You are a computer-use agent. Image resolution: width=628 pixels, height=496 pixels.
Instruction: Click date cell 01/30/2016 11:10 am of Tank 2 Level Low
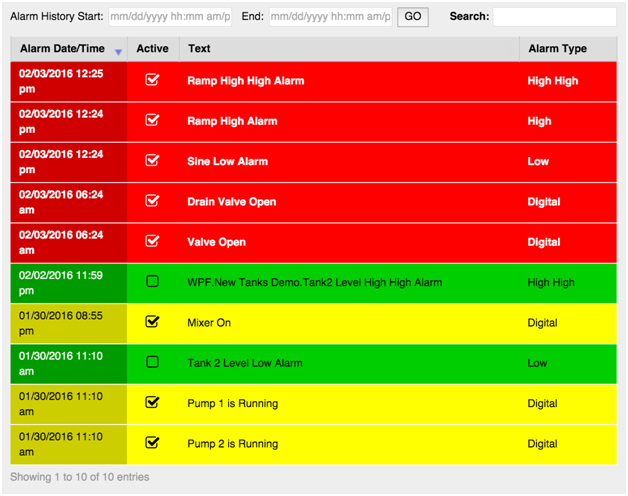pyautogui.click(x=69, y=363)
